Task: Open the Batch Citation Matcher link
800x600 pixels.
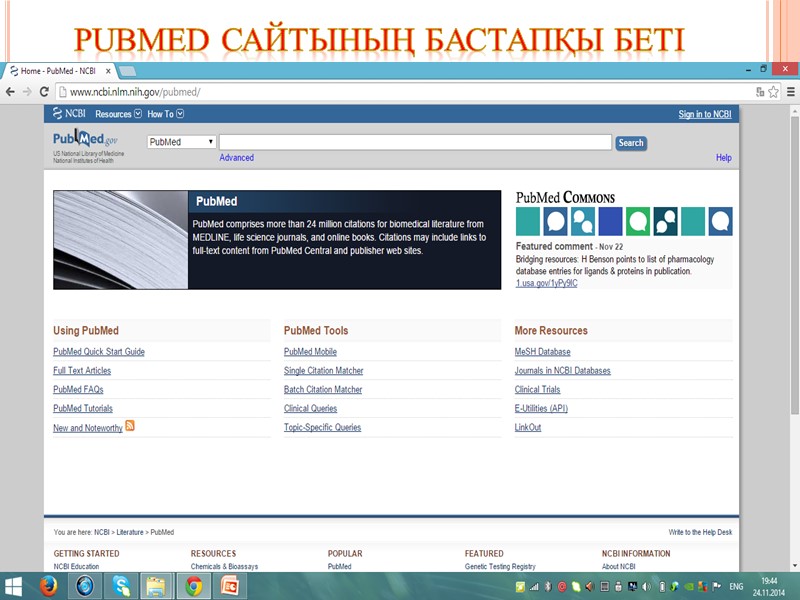Action: (323, 389)
